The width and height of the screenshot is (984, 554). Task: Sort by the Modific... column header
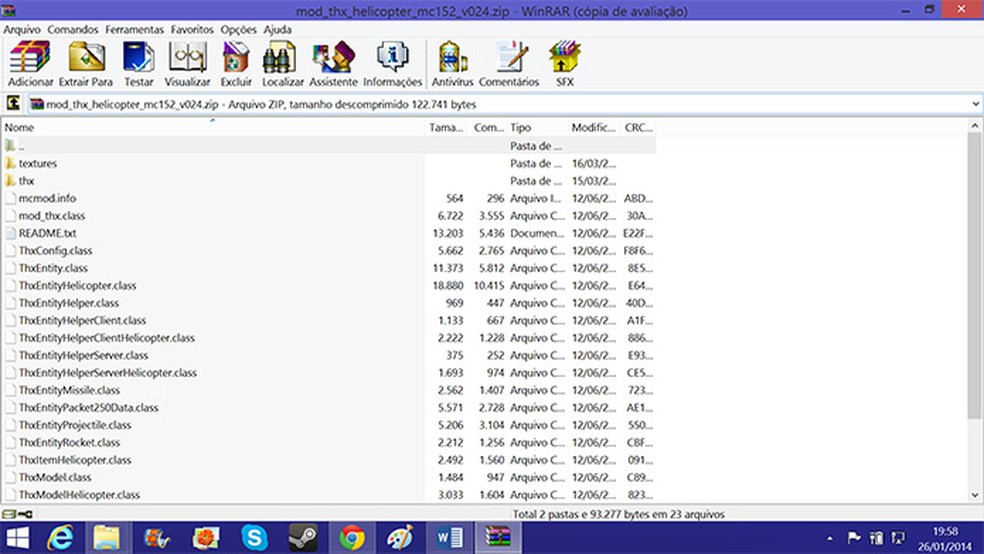tap(594, 127)
